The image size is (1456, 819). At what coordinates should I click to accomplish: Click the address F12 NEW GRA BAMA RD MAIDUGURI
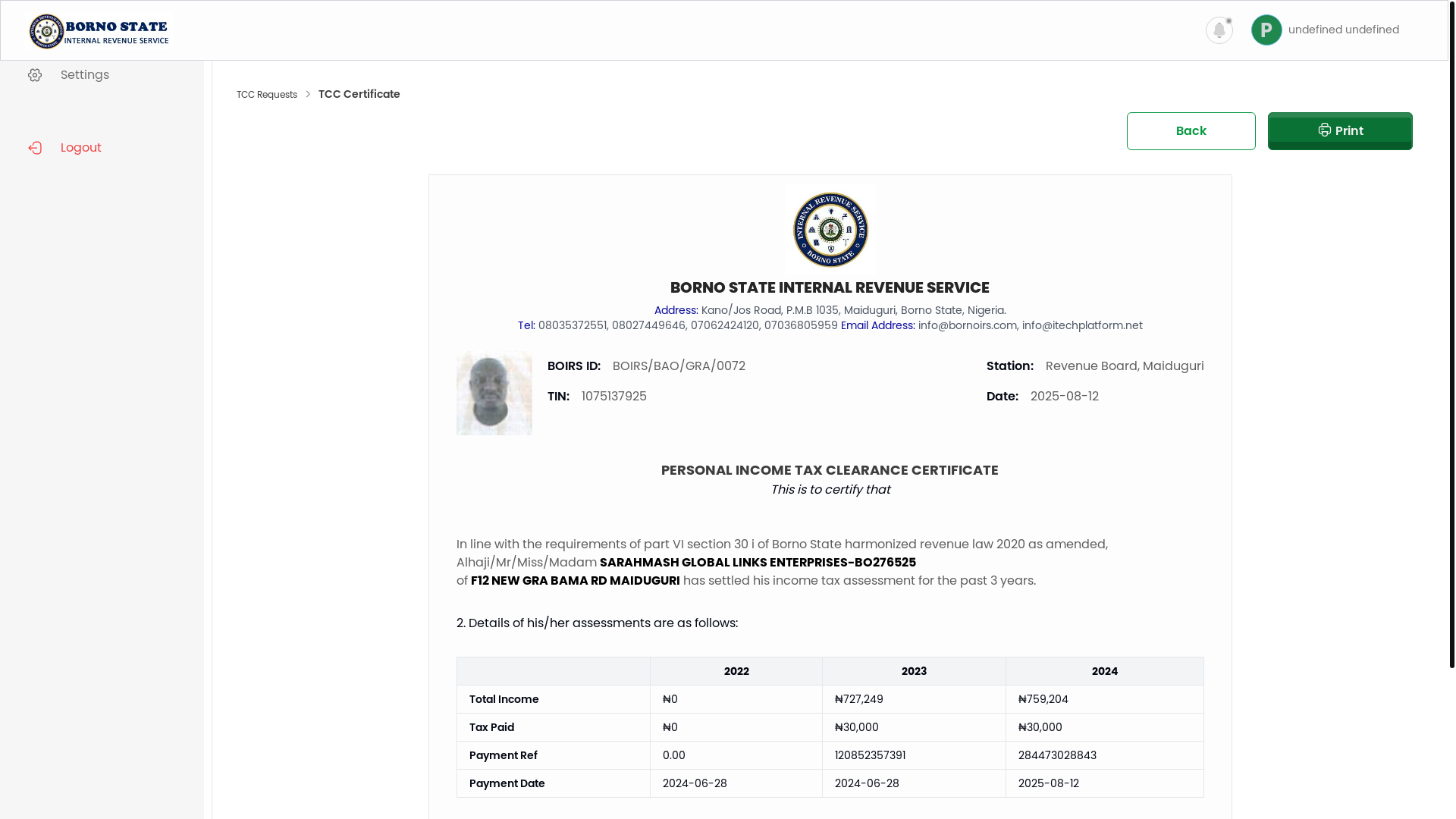click(x=575, y=581)
